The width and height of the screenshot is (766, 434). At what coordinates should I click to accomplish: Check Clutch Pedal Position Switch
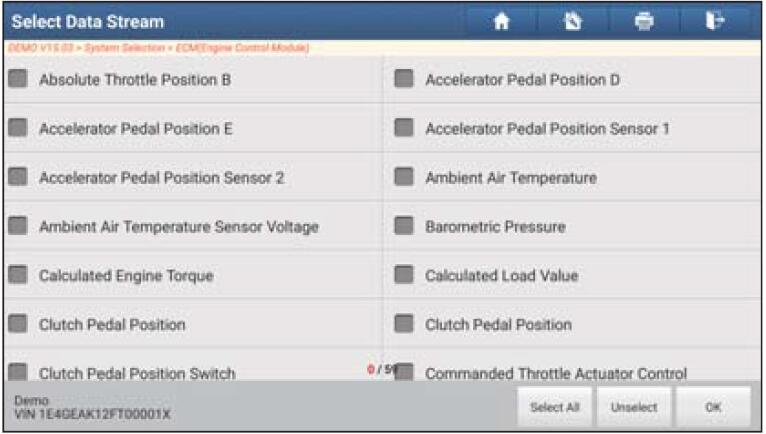coord(18,372)
